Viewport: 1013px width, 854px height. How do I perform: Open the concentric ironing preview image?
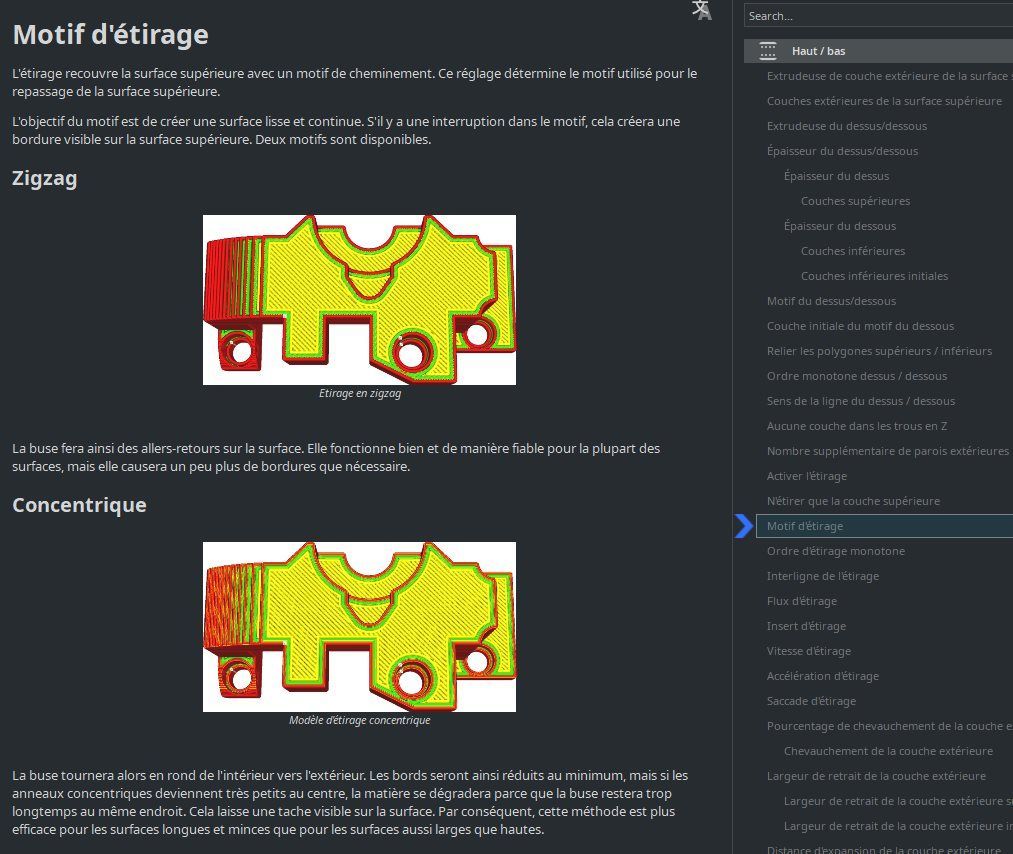pos(359,627)
